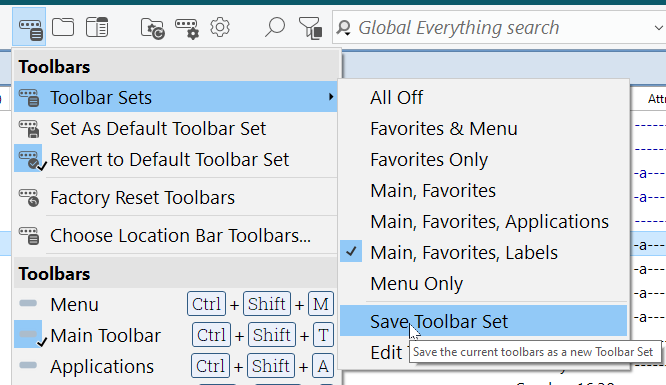666x385 pixels.
Task: Select Main, Favorites toolbar set
Action: [x=483, y=190]
